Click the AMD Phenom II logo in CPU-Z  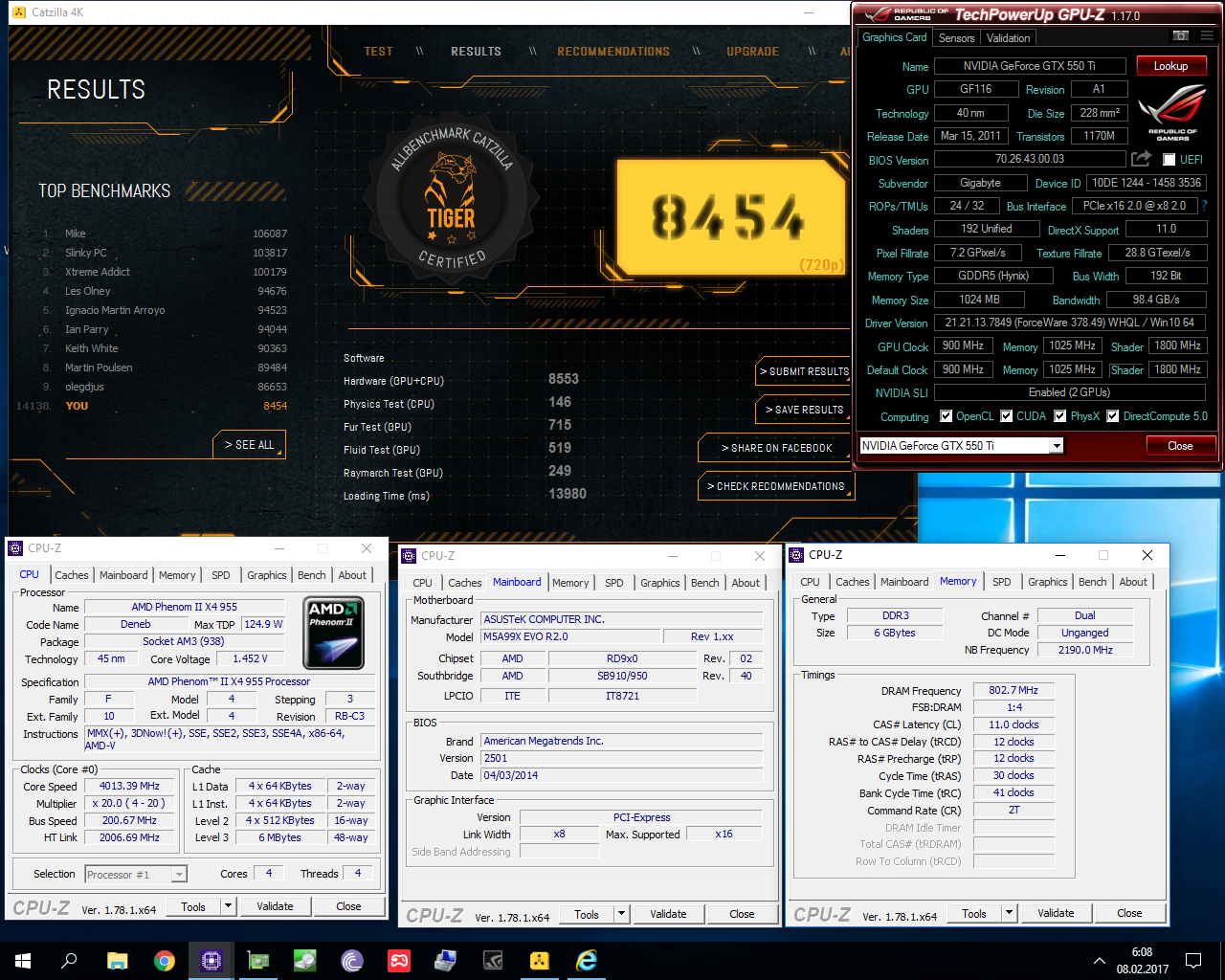click(334, 633)
